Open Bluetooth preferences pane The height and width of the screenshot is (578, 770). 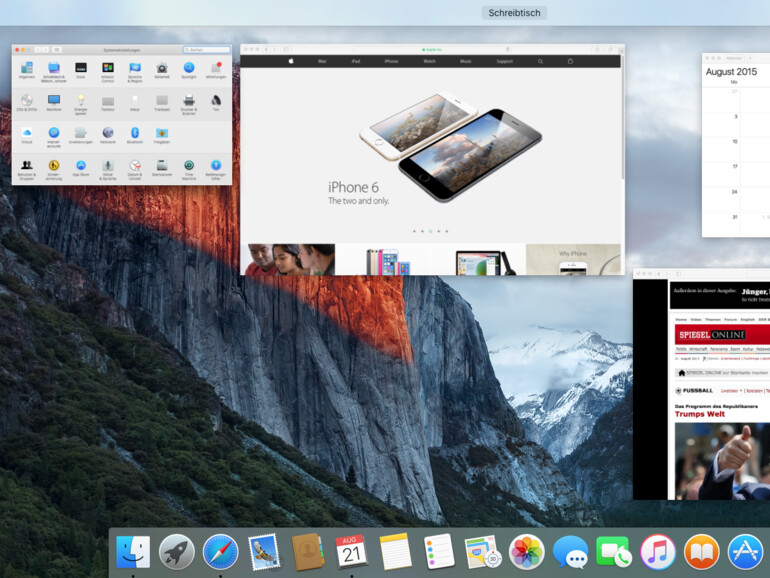coord(135,135)
